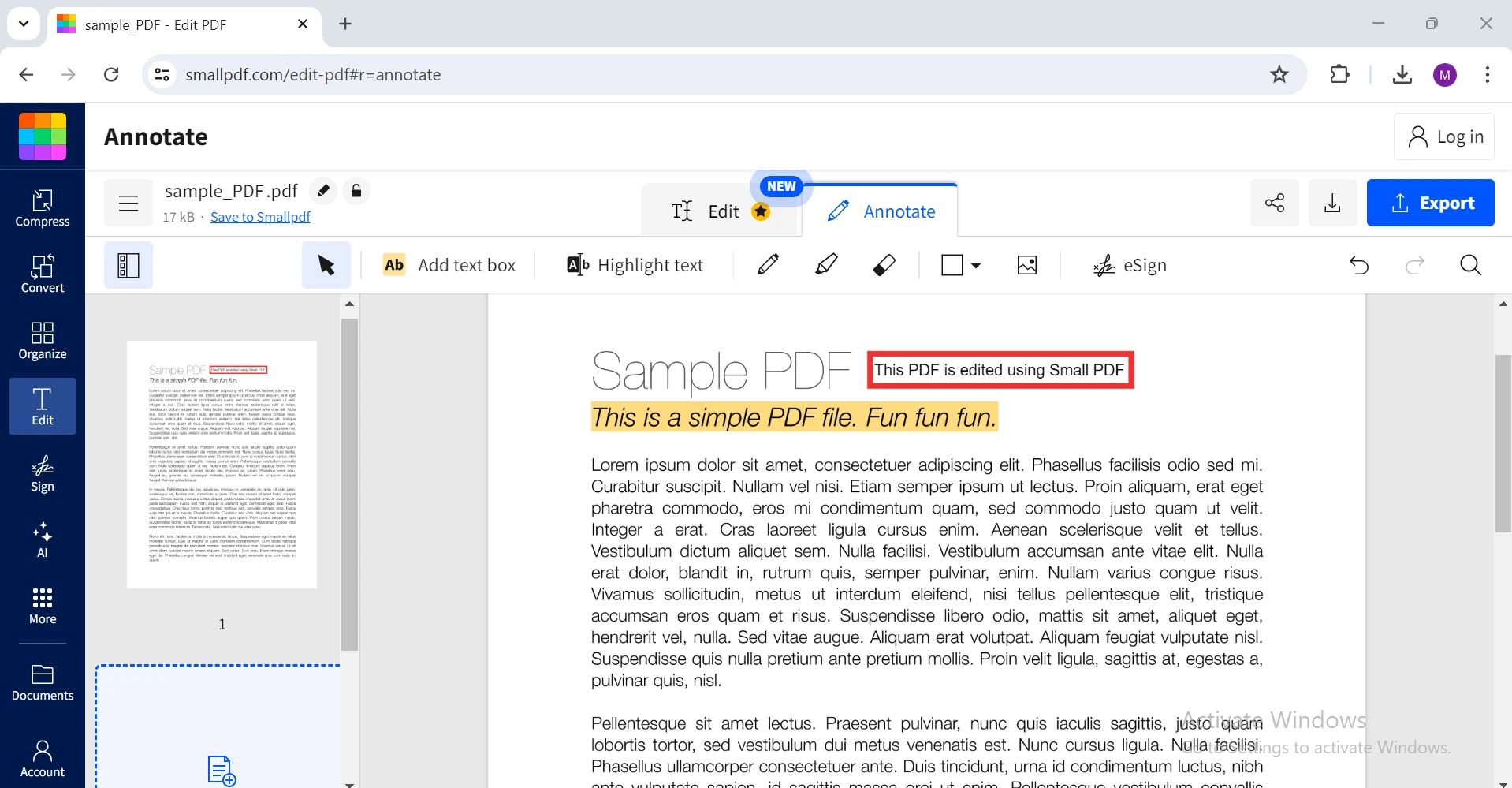Open the hamburger menu next to filename
Screen dimensions: 1512x788
tap(128, 204)
